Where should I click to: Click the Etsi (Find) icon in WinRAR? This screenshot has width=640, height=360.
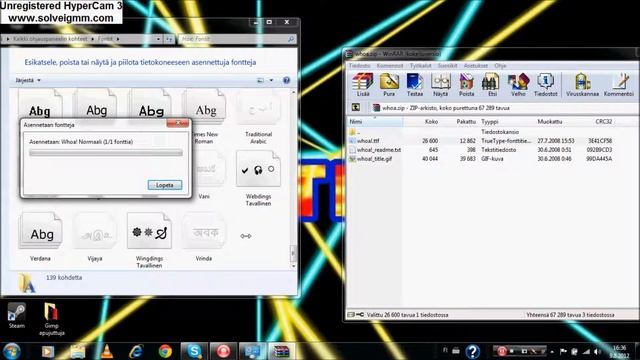[492, 84]
